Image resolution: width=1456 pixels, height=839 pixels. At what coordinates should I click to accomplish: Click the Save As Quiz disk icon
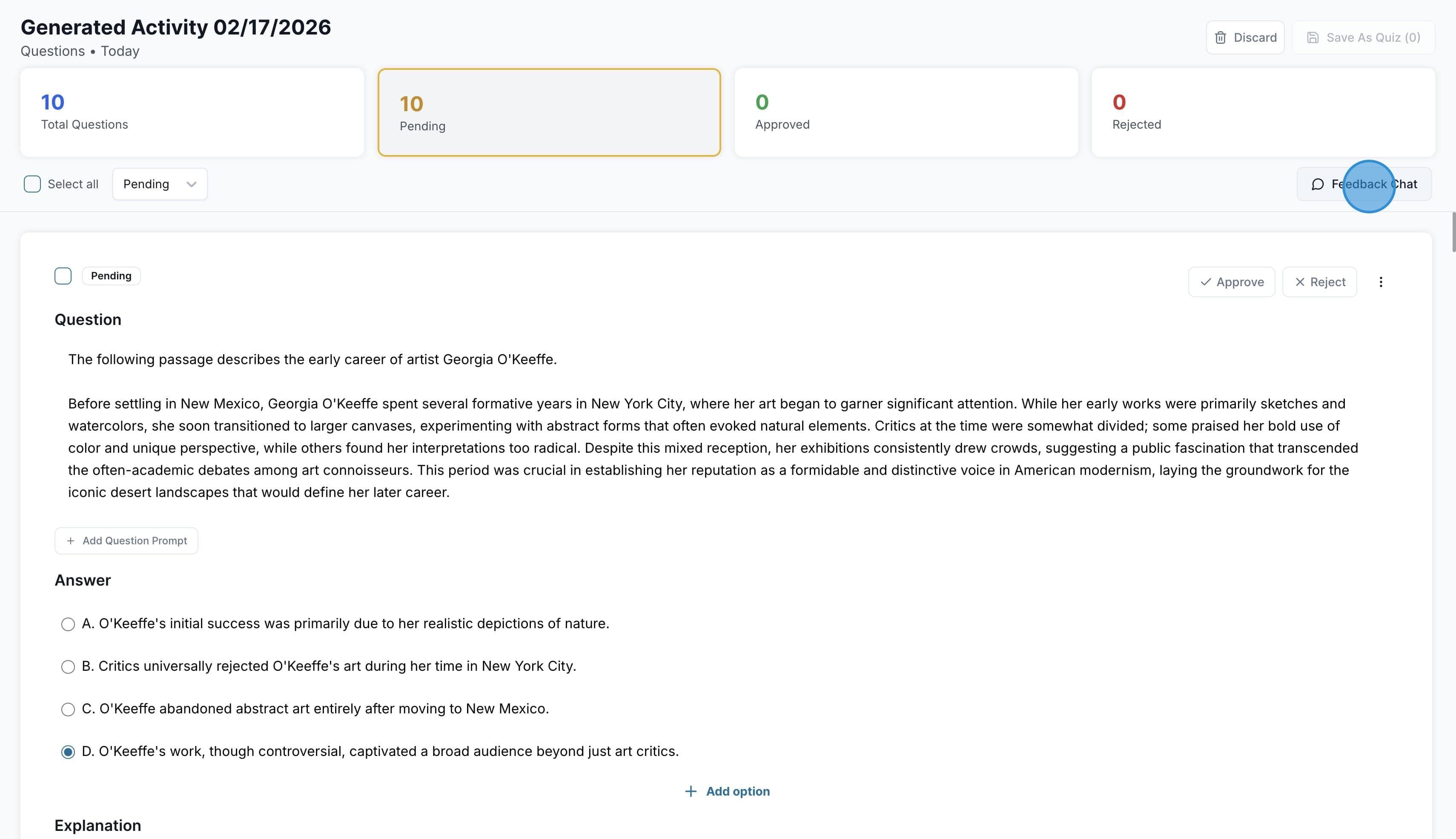click(1313, 37)
